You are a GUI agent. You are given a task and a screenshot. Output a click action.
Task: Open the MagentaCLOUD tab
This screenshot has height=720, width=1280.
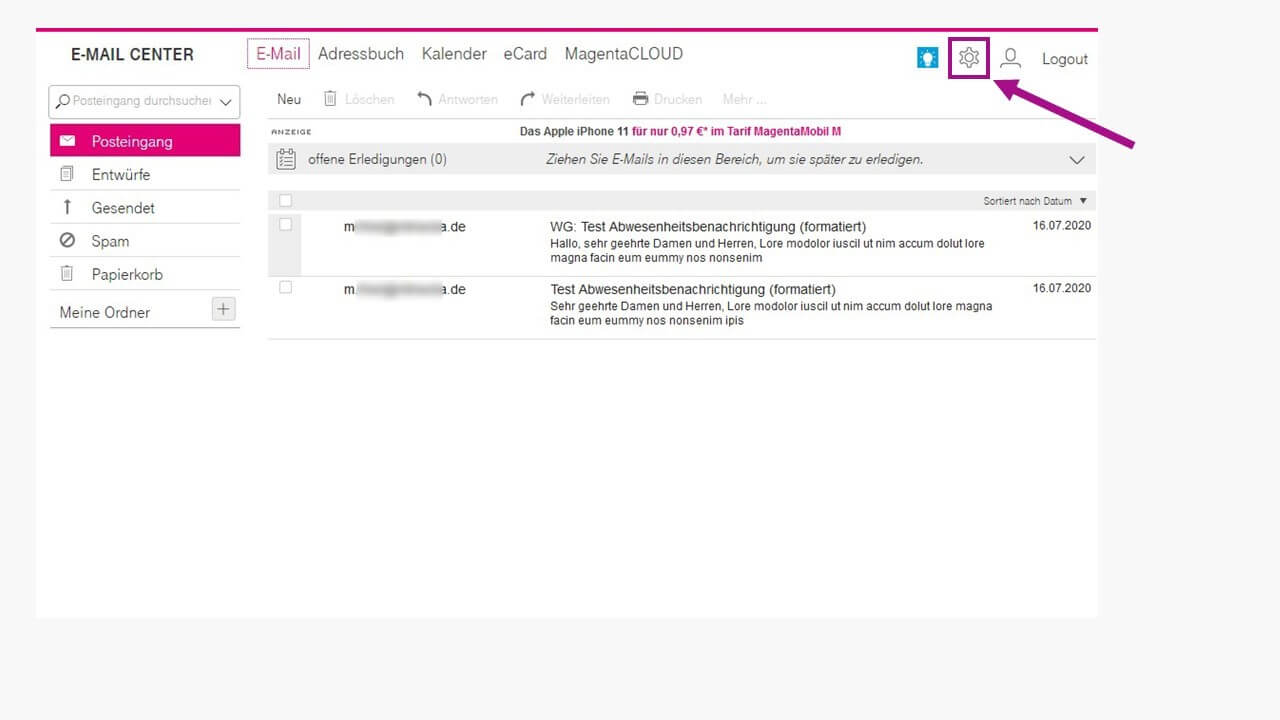624,54
